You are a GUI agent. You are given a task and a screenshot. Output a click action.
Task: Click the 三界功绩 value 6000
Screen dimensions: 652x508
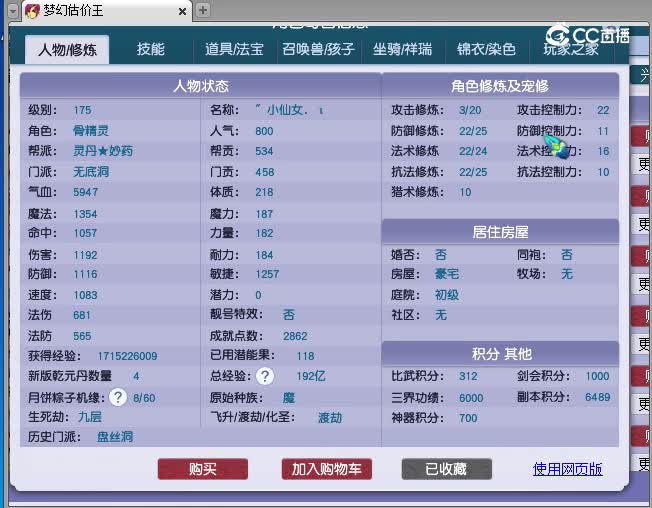pos(471,398)
